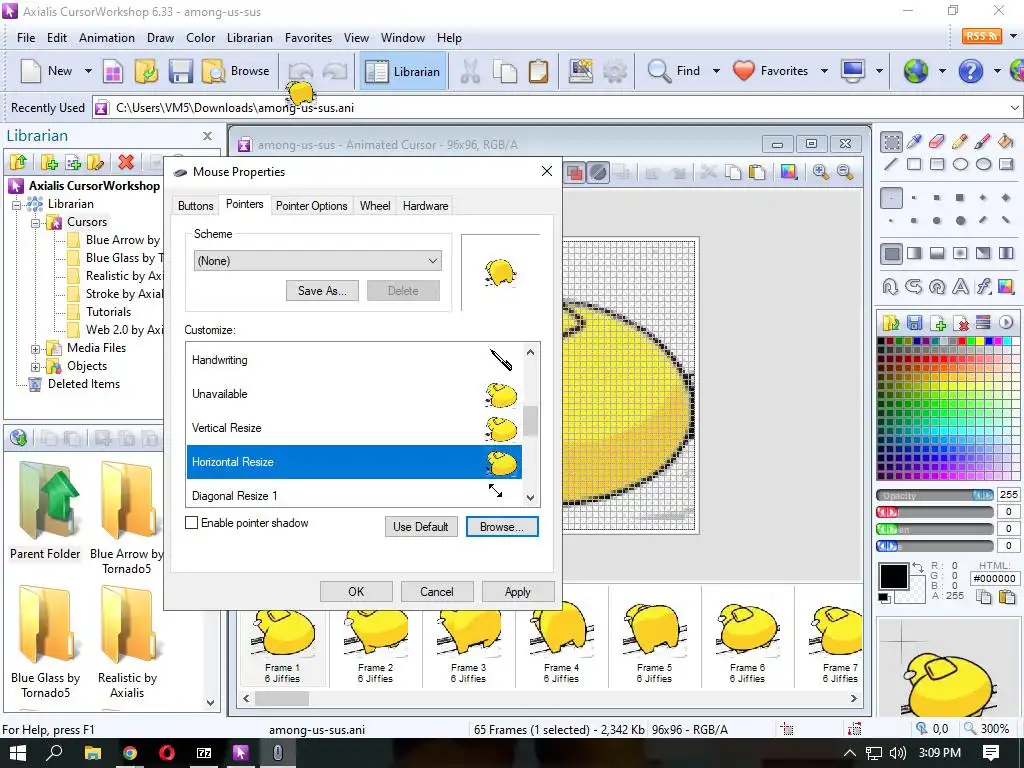Screen dimensions: 1024x768
Task: Open the Chrome icon in taskbar
Action: point(129,753)
